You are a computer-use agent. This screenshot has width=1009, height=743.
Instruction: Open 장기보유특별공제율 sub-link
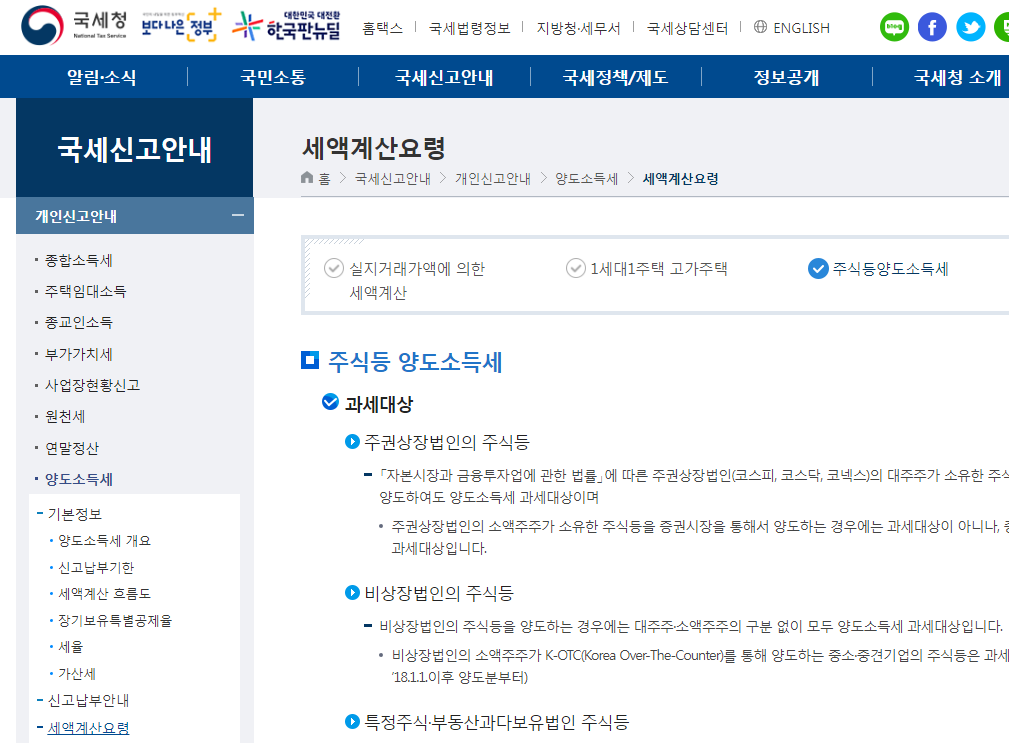pos(115,620)
